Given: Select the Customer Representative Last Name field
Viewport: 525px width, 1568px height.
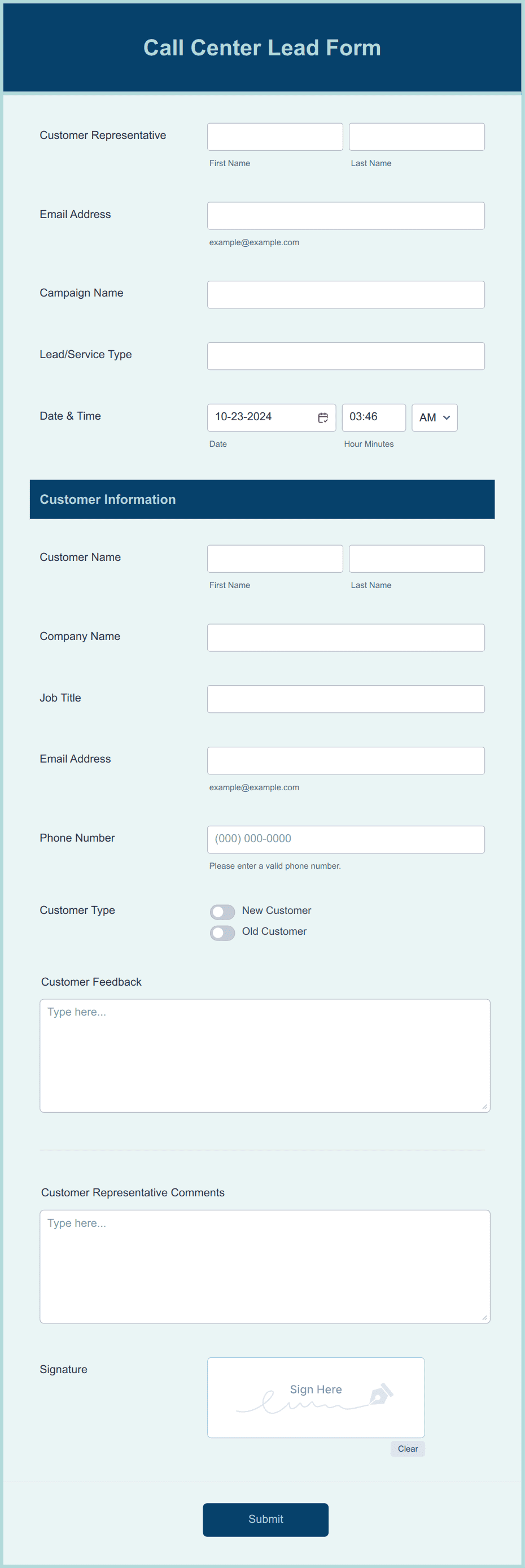Looking at the screenshot, I should coord(416,136).
